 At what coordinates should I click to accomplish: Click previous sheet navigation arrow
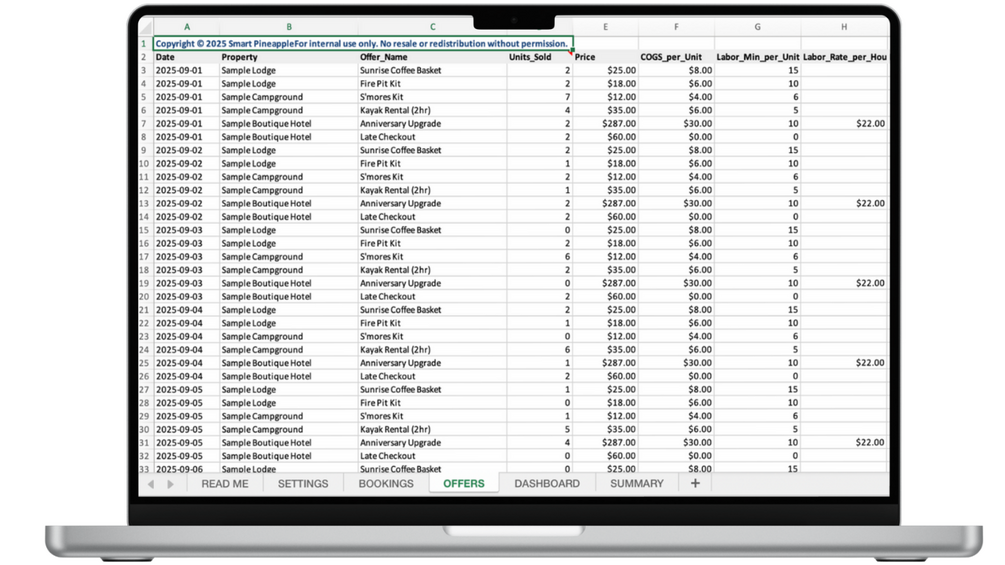click(x=151, y=484)
